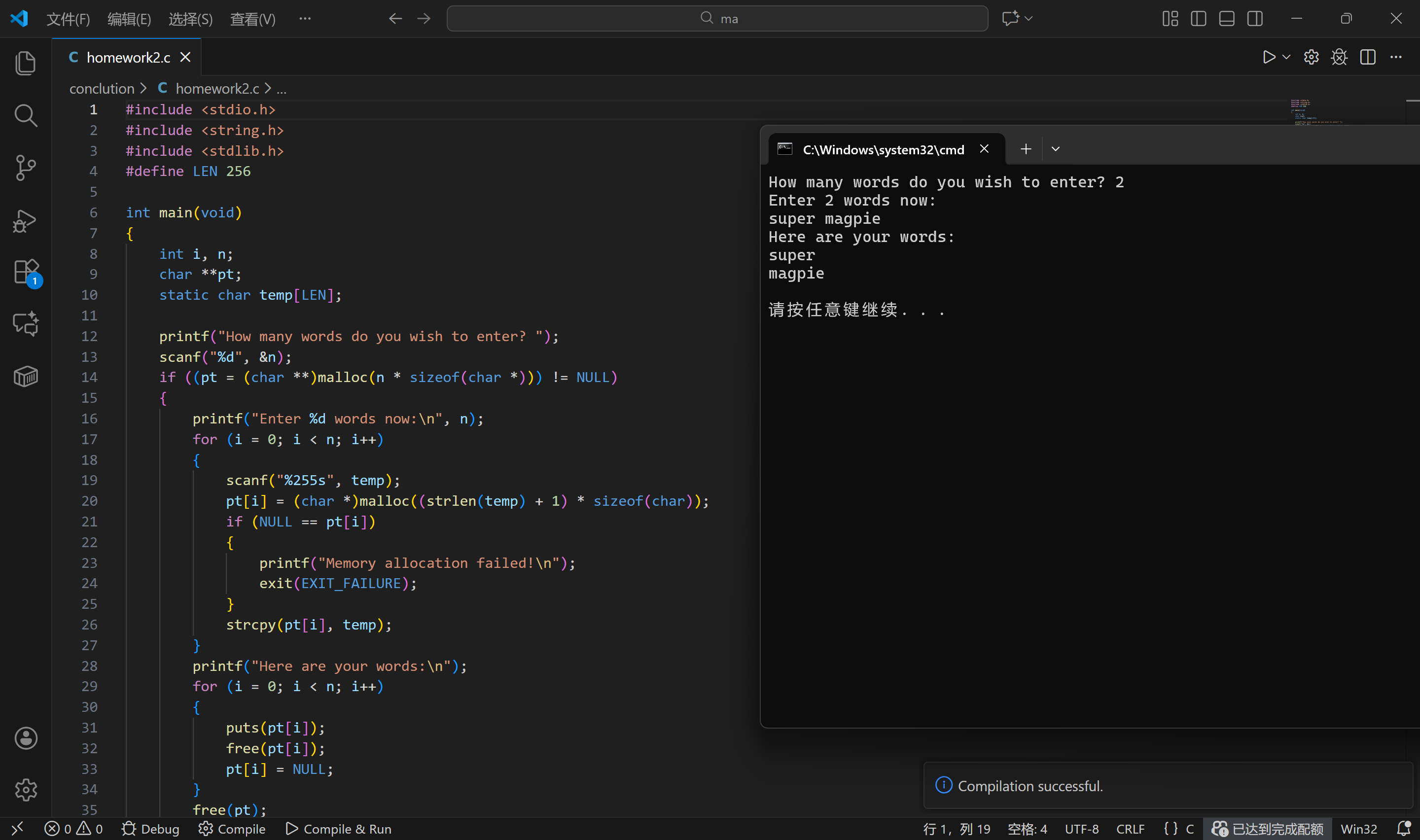The width and height of the screenshot is (1420, 840).
Task: Click the Run code play button
Action: click(1268, 57)
